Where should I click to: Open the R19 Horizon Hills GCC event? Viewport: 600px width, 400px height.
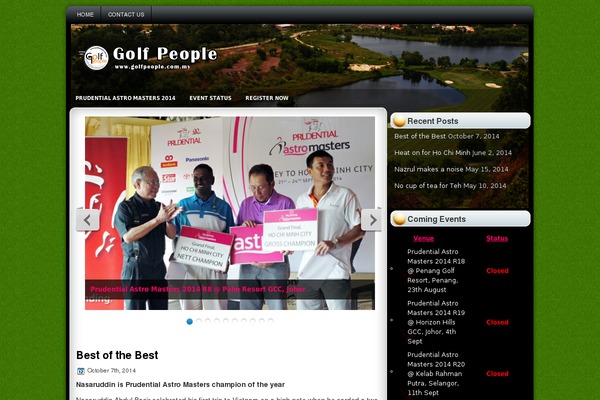pos(436,322)
